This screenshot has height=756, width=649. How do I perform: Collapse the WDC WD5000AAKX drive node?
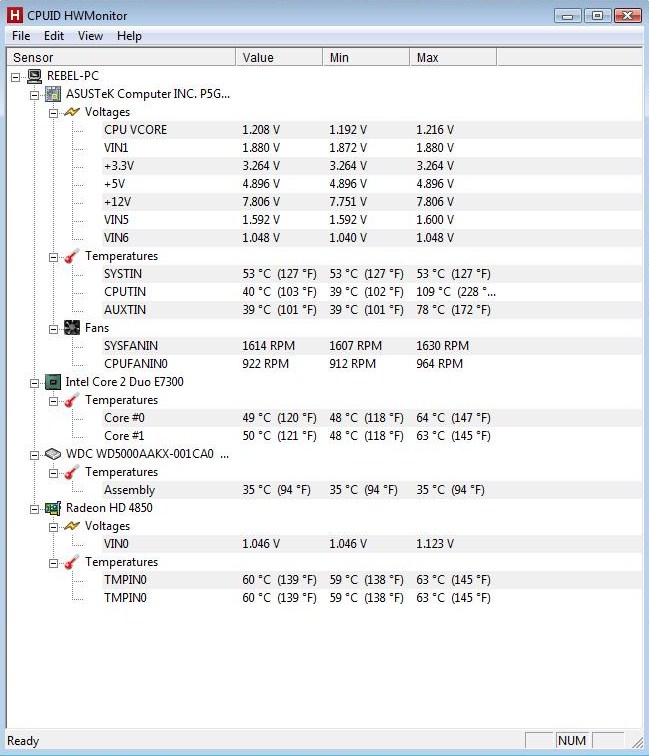35,455
